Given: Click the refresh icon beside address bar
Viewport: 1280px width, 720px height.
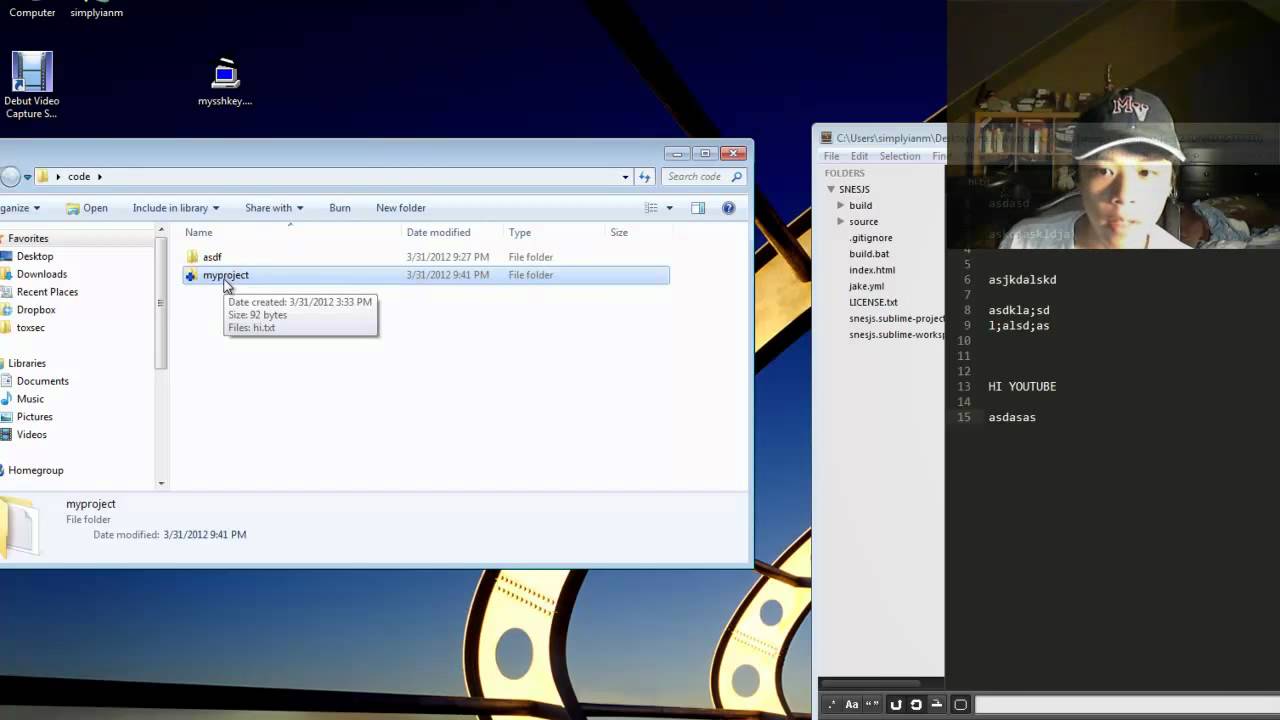Looking at the screenshot, I should pyautogui.click(x=645, y=177).
